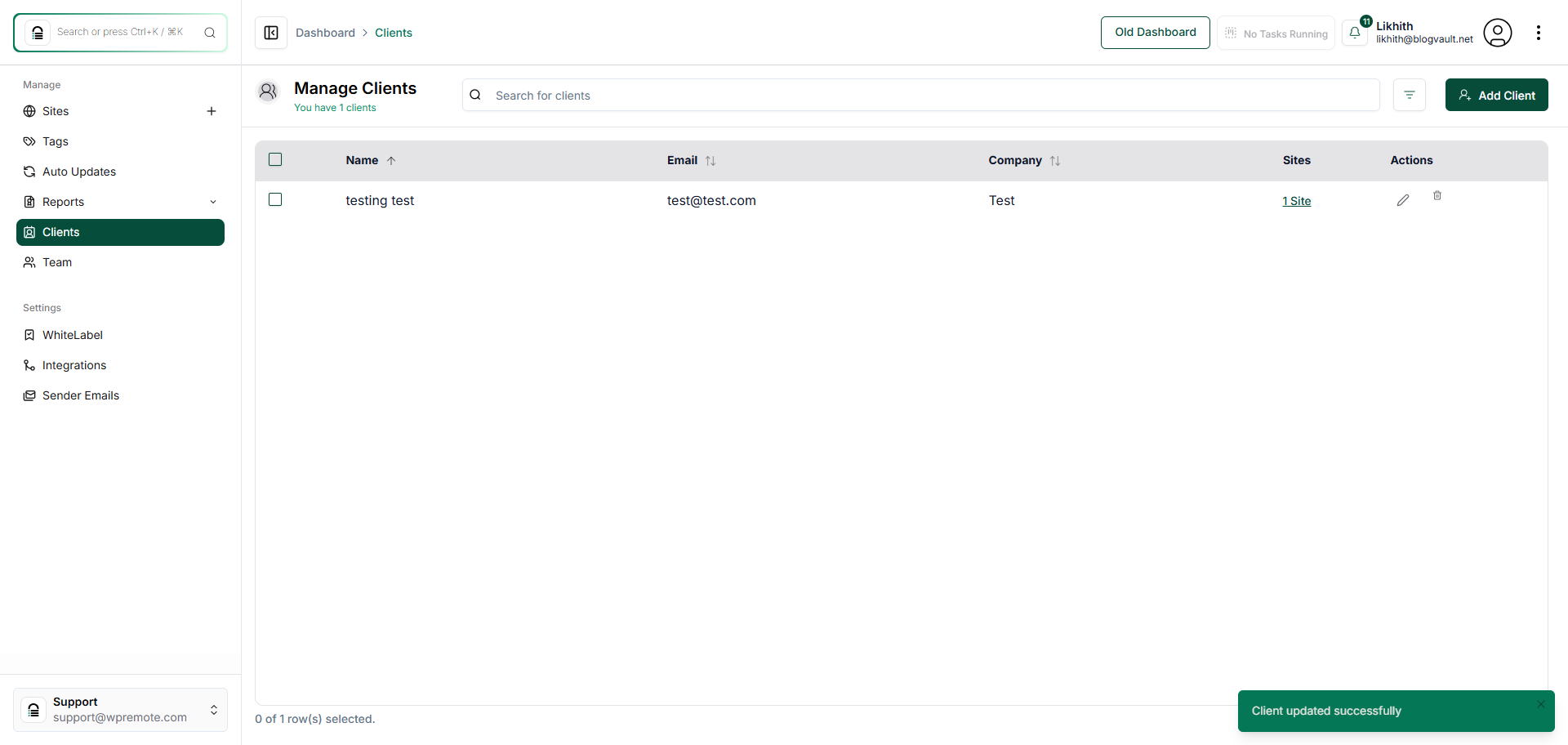The image size is (1568, 745).
Task: Navigate to Dashboard via breadcrumb
Action: tap(325, 33)
